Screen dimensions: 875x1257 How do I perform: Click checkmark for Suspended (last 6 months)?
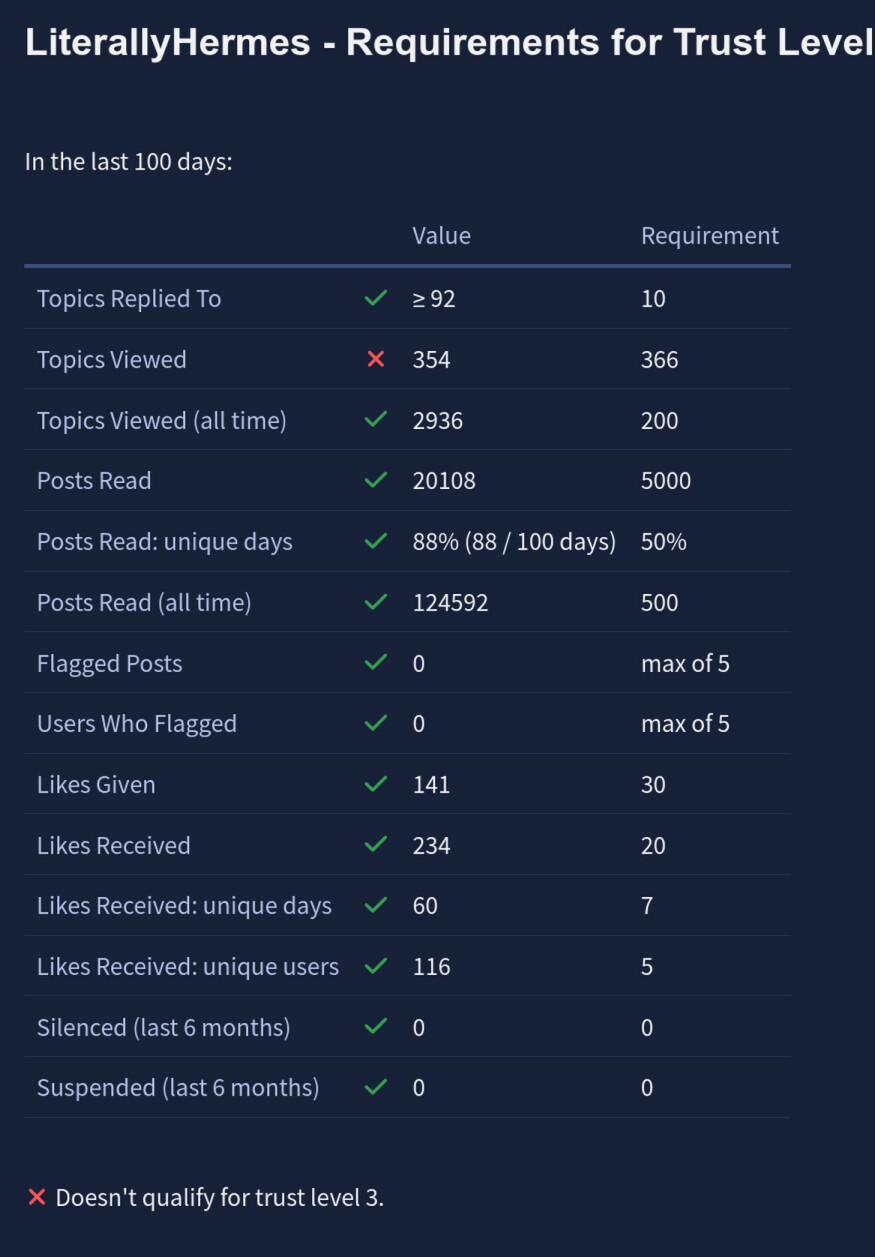tap(376, 1088)
